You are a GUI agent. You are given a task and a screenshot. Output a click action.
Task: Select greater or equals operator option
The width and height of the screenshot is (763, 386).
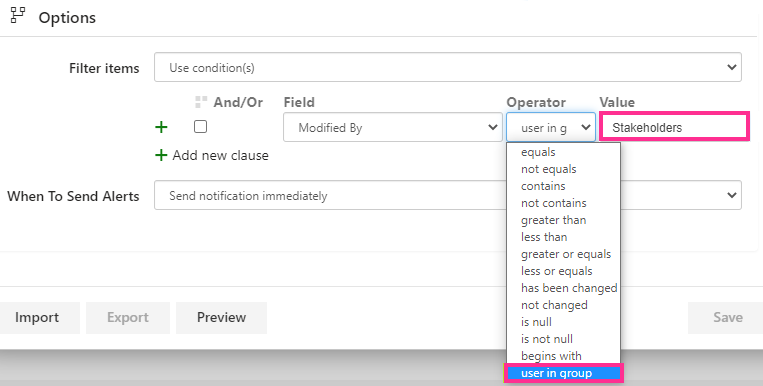pos(563,255)
